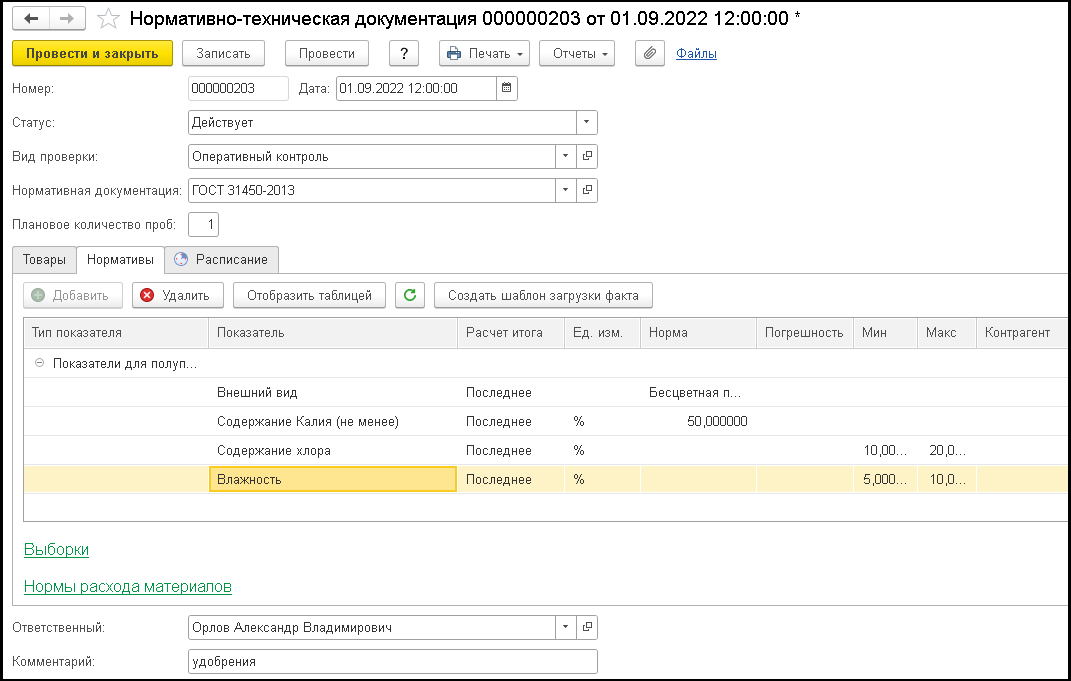Click the green refresh icon button
Image resolution: width=1071 pixels, height=681 pixels.
[x=410, y=295]
